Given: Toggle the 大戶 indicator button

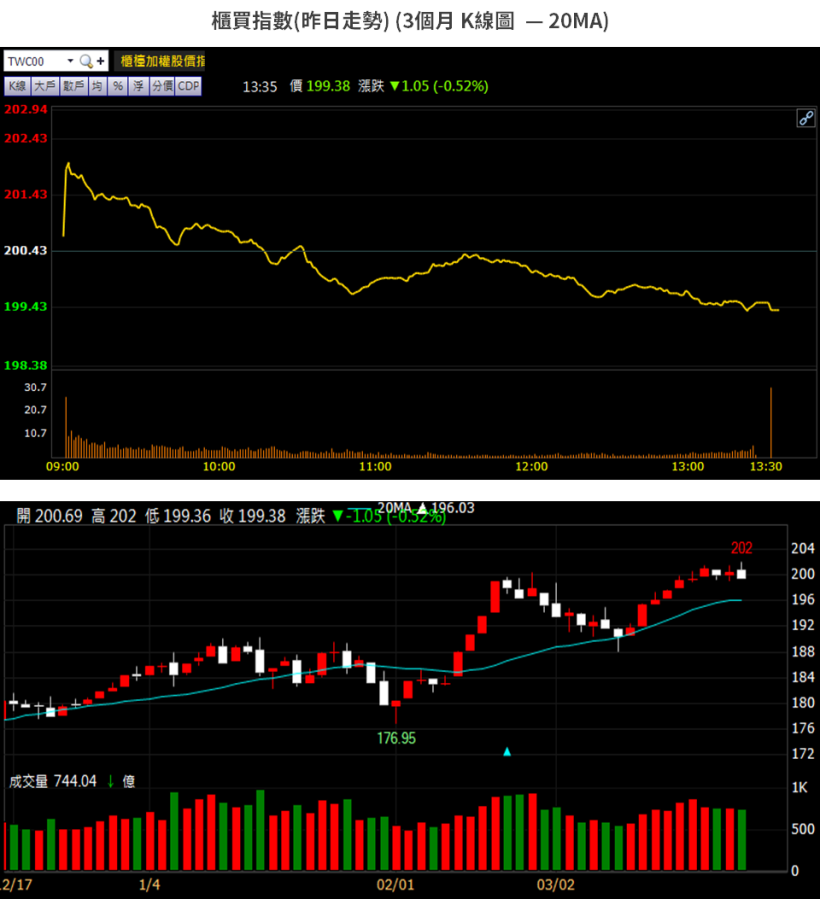Looking at the screenshot, I should coord(44,87).
